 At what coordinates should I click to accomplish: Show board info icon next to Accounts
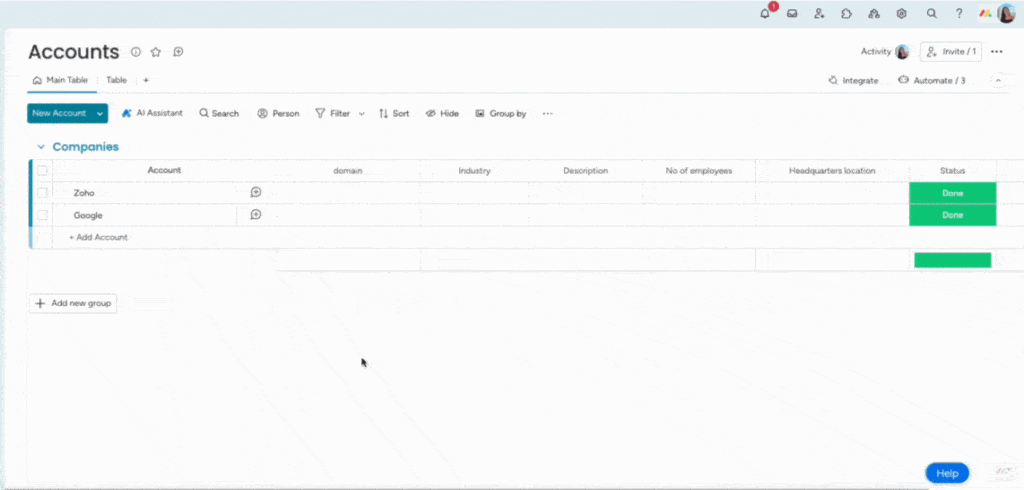point(136,52)
